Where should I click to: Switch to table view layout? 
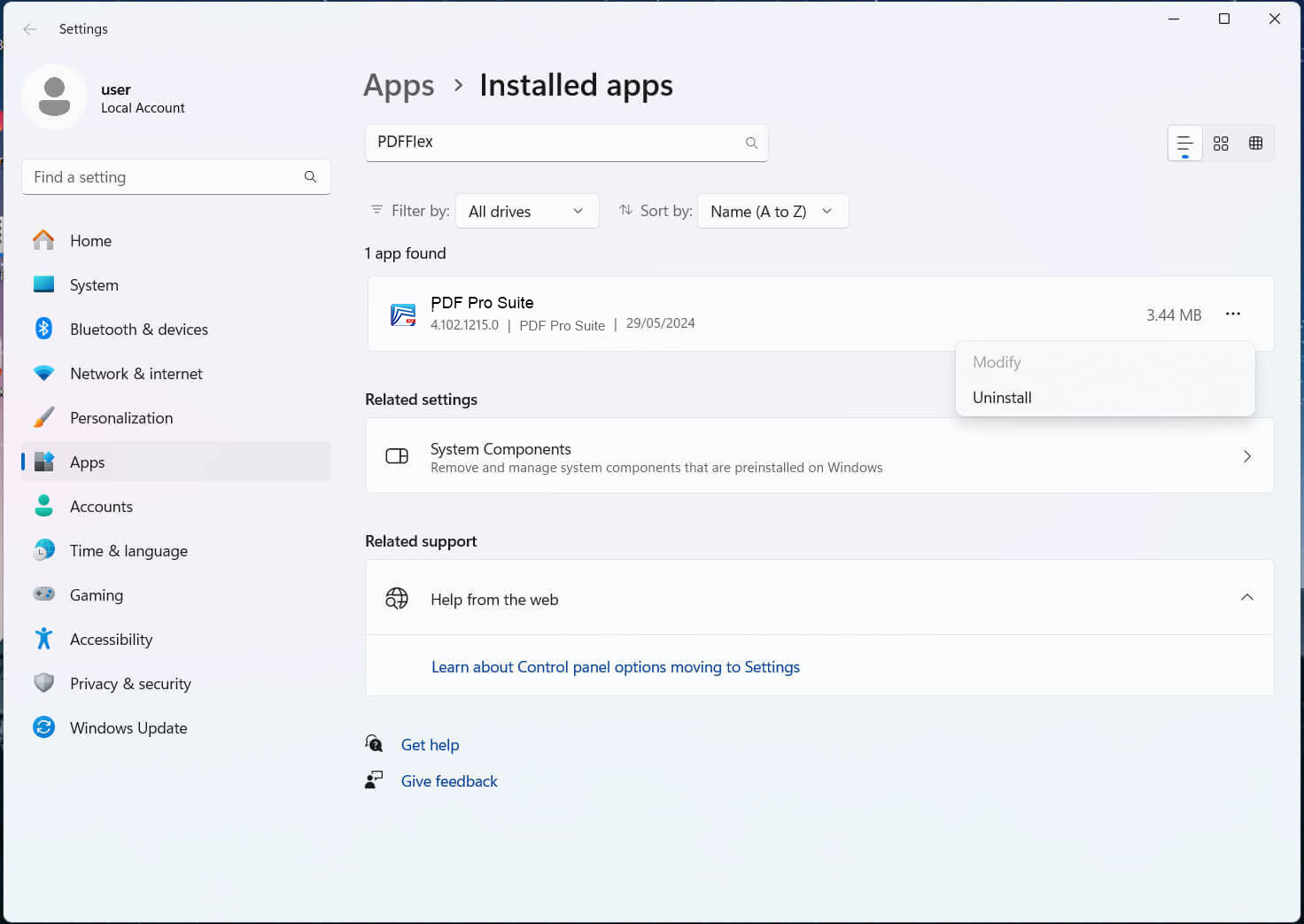click(x=1255, y=144)
